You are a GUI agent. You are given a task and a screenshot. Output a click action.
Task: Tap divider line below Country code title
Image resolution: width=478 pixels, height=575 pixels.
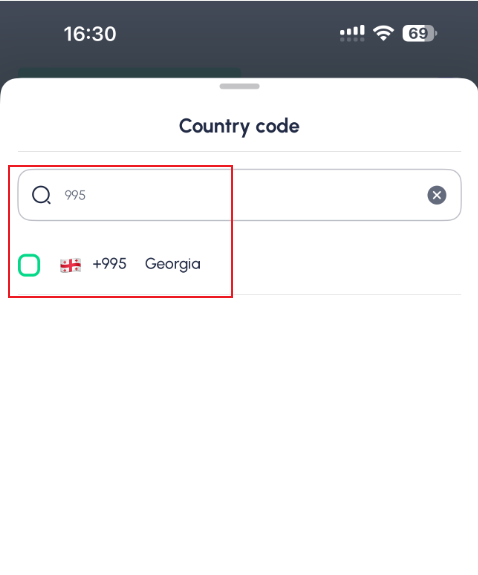tap(239, 151)
